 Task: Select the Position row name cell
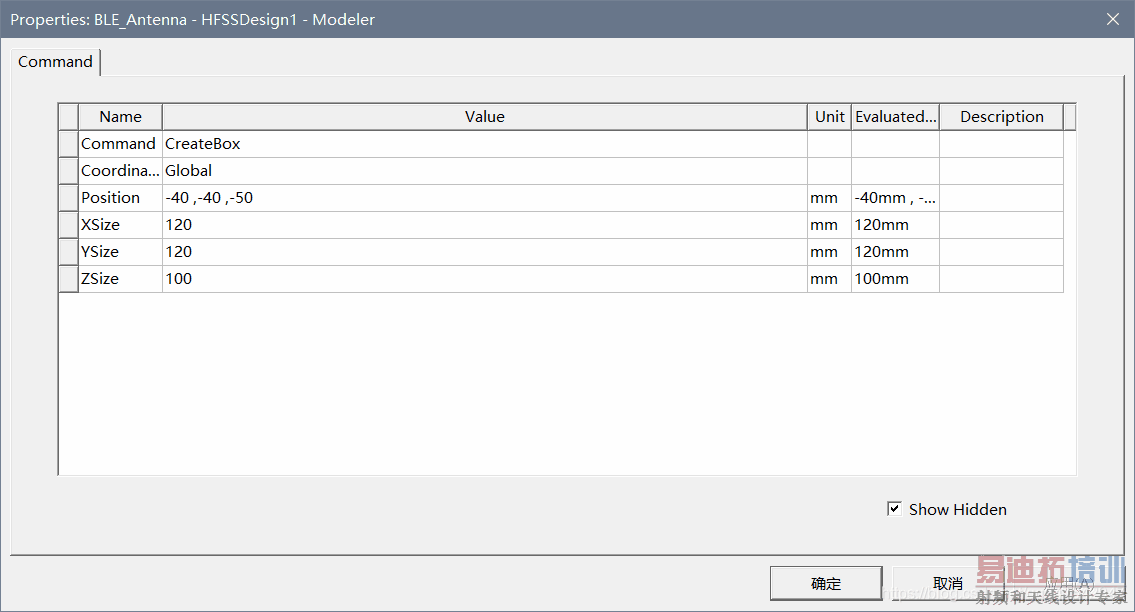[x=120, y=198]
